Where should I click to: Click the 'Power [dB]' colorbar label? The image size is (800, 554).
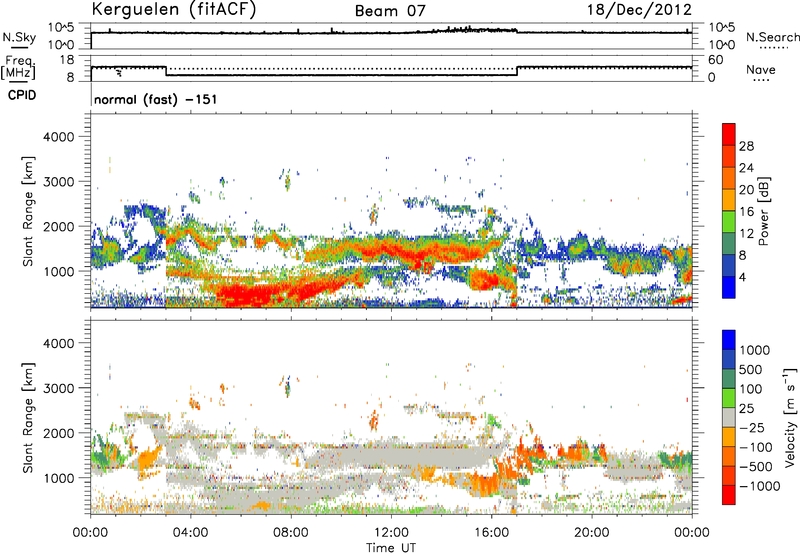point(764,211)
